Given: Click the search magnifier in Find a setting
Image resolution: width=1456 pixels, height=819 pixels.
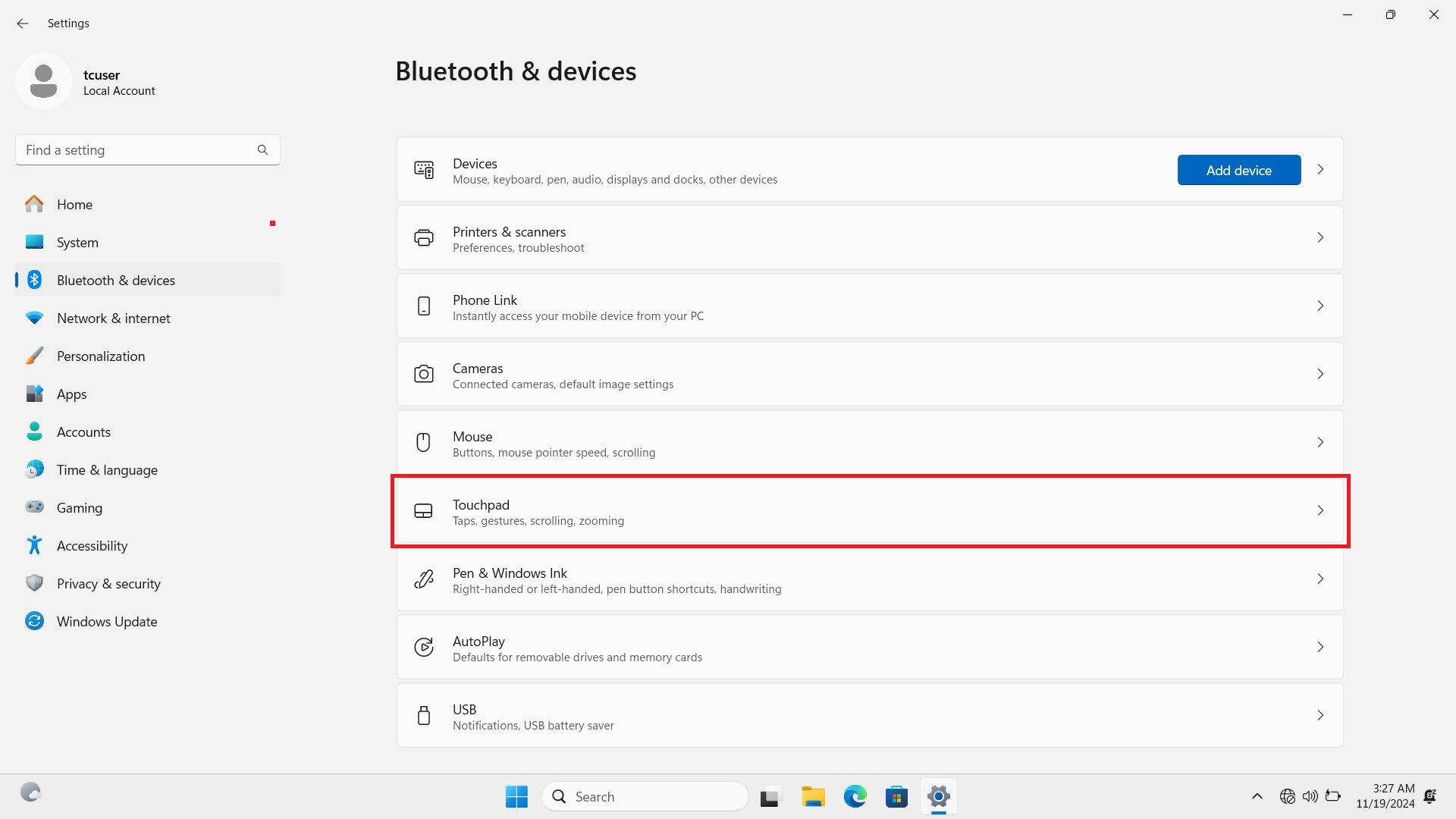Looking at the screenshot, I should (262, 149).
